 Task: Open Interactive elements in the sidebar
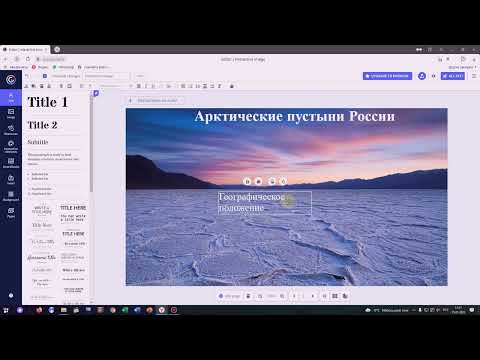click(x=11, y=147)
